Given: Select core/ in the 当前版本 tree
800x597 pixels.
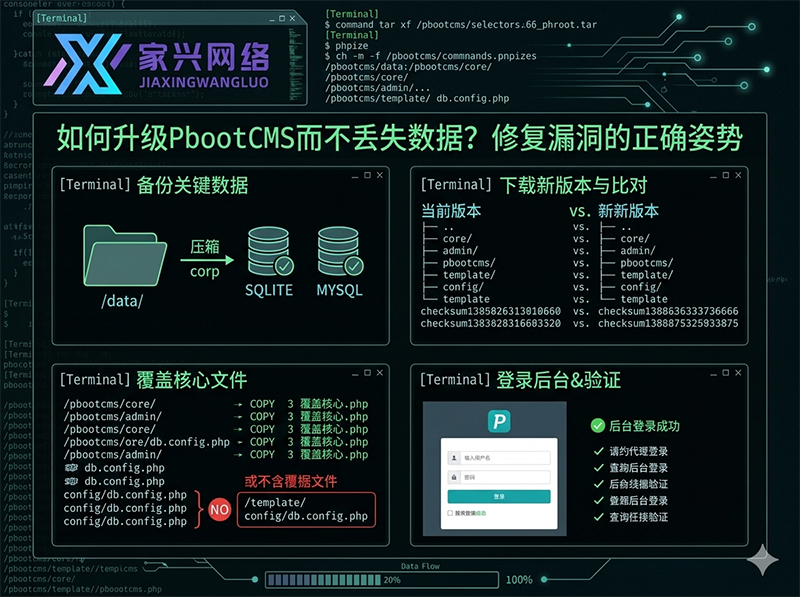Looking at the screenshot, I should pyautogui.click(x=457, y=238).
